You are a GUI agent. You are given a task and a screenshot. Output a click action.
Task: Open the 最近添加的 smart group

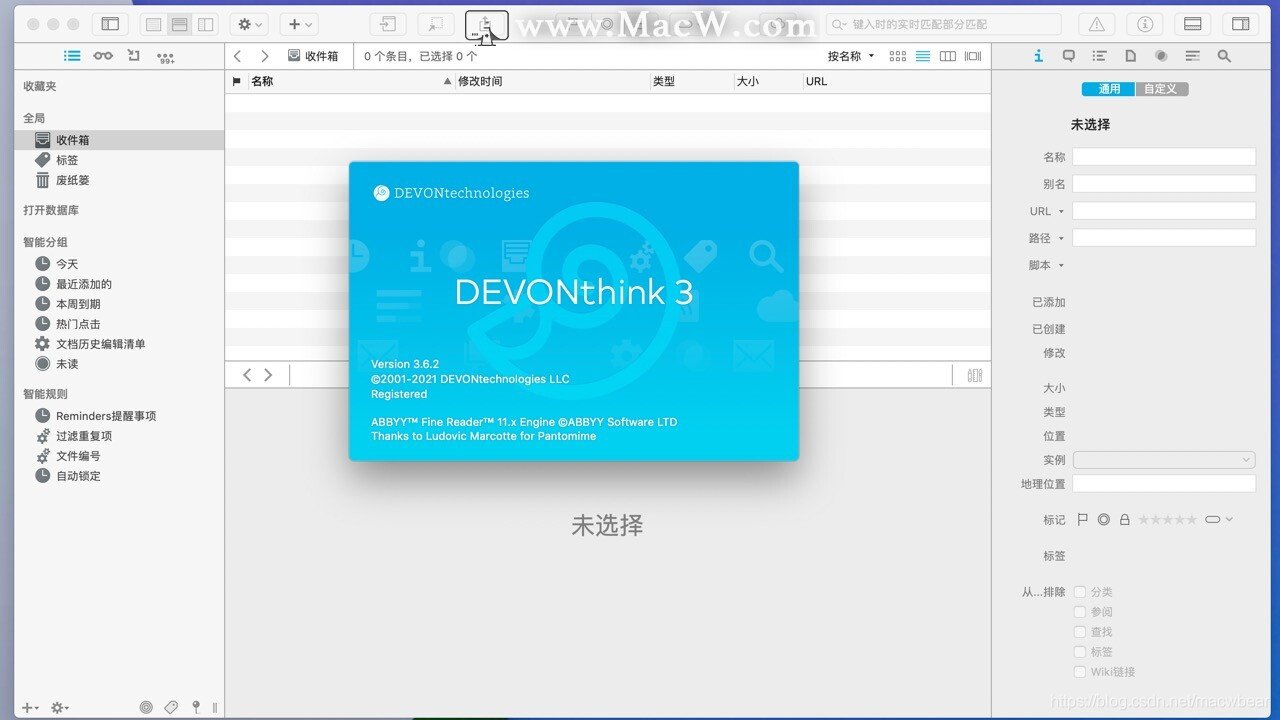click(x=119, y=284)
